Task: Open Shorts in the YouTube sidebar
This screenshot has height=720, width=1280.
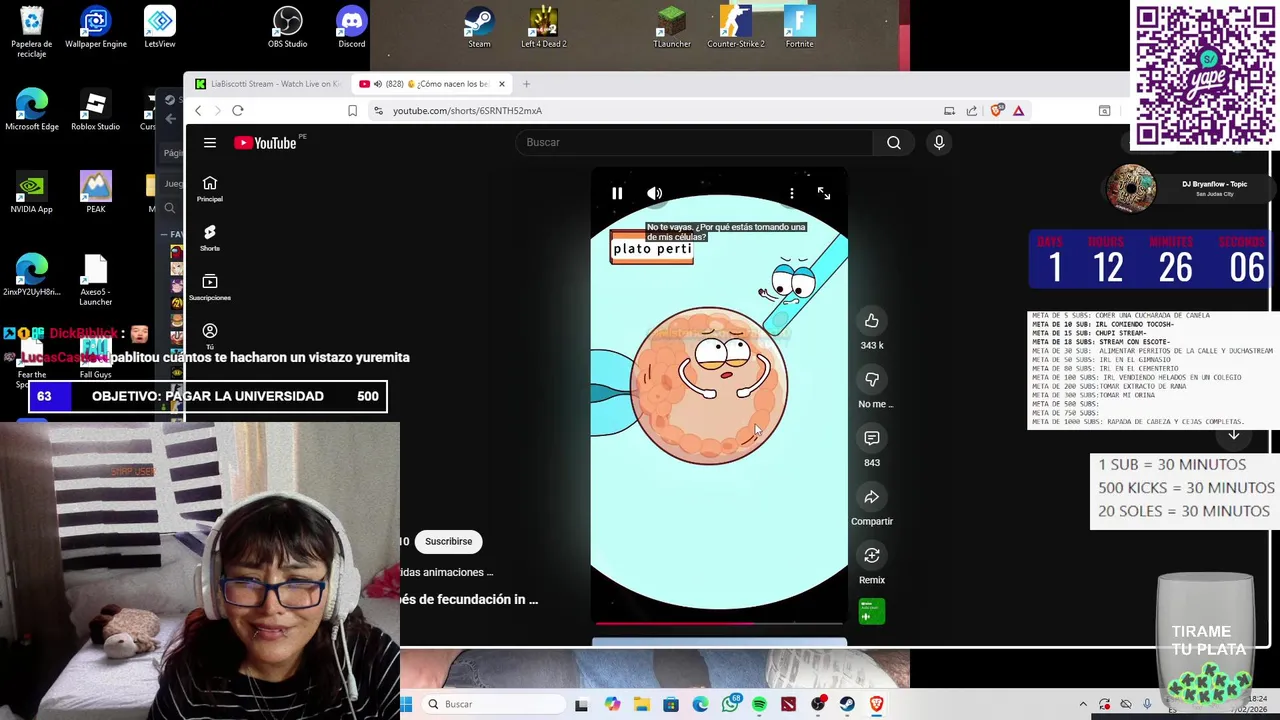Action: (210, 238)
